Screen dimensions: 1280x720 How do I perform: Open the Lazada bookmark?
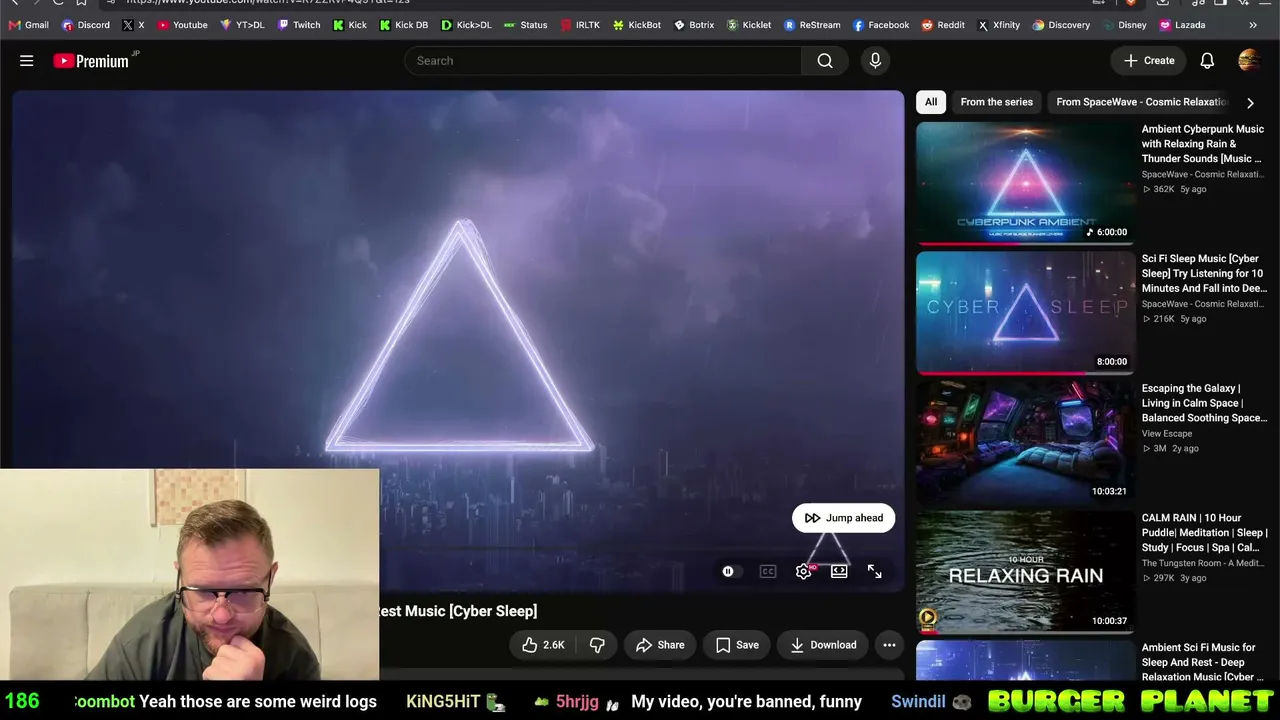tap(1181, 25)
